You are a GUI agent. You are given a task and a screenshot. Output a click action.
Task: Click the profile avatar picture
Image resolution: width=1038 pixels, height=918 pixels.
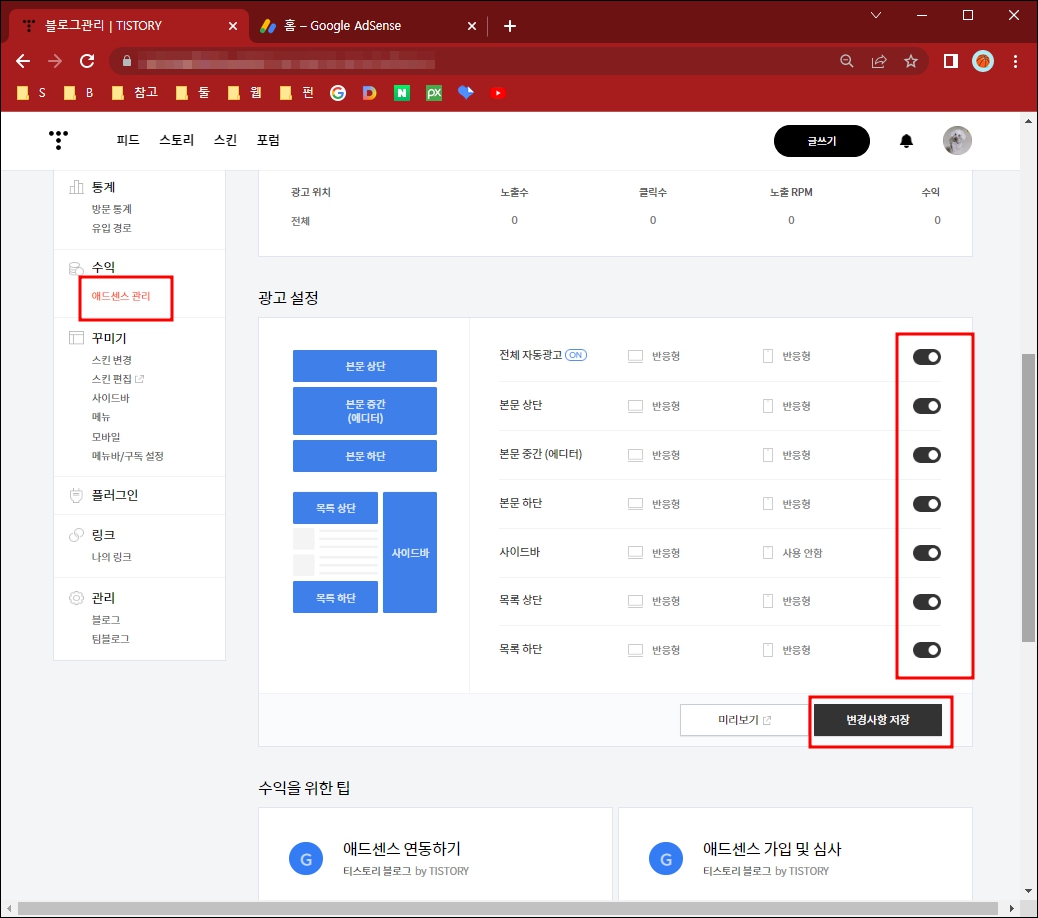(956, 140)
